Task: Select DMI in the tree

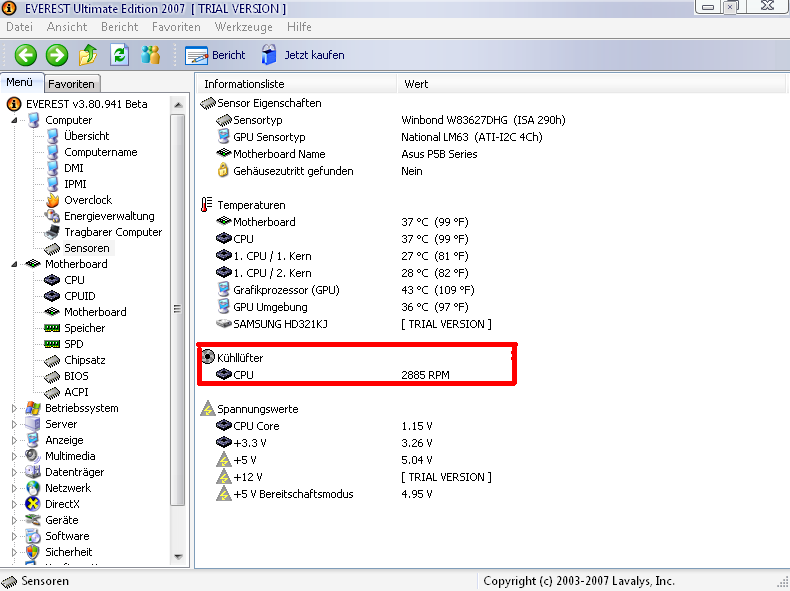Action: [x=74, y=168]
